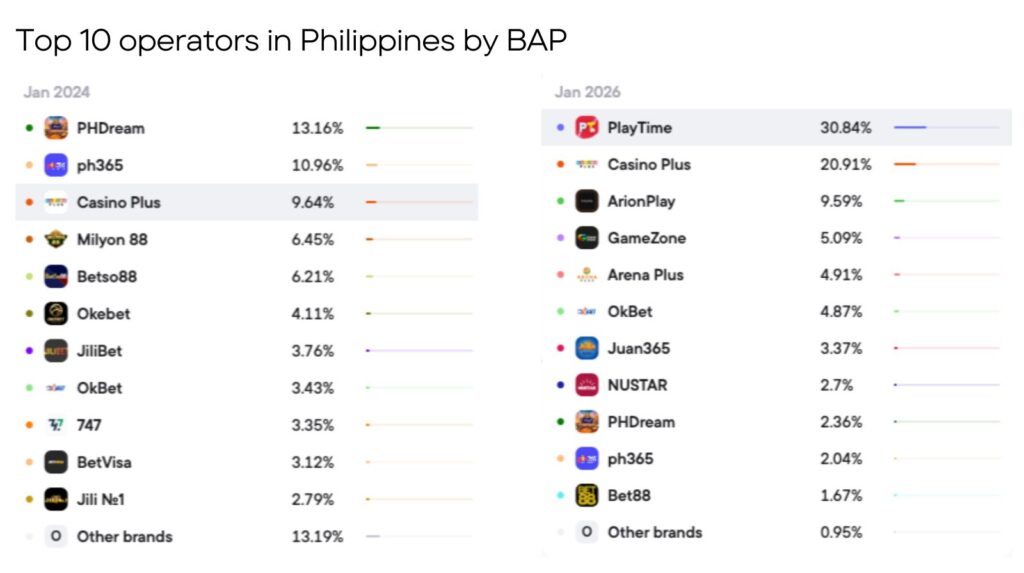This screenshot has width=1024, height=573.
Task: Click the NUSTAR logo icon
Action: click(x=587, y=385)
